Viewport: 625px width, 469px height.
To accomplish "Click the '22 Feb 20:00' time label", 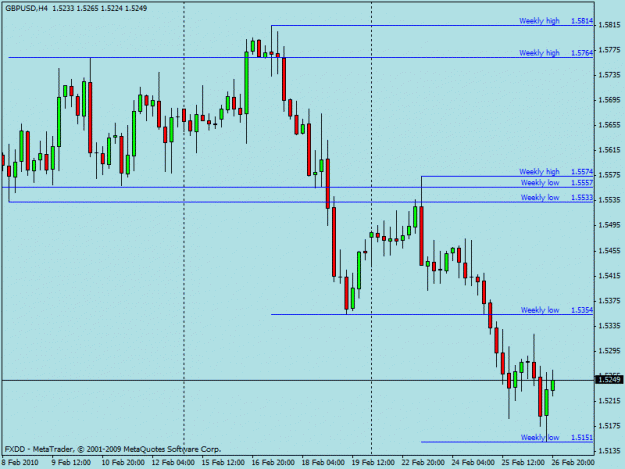I will pyautogui.click(x=423, y=463).
